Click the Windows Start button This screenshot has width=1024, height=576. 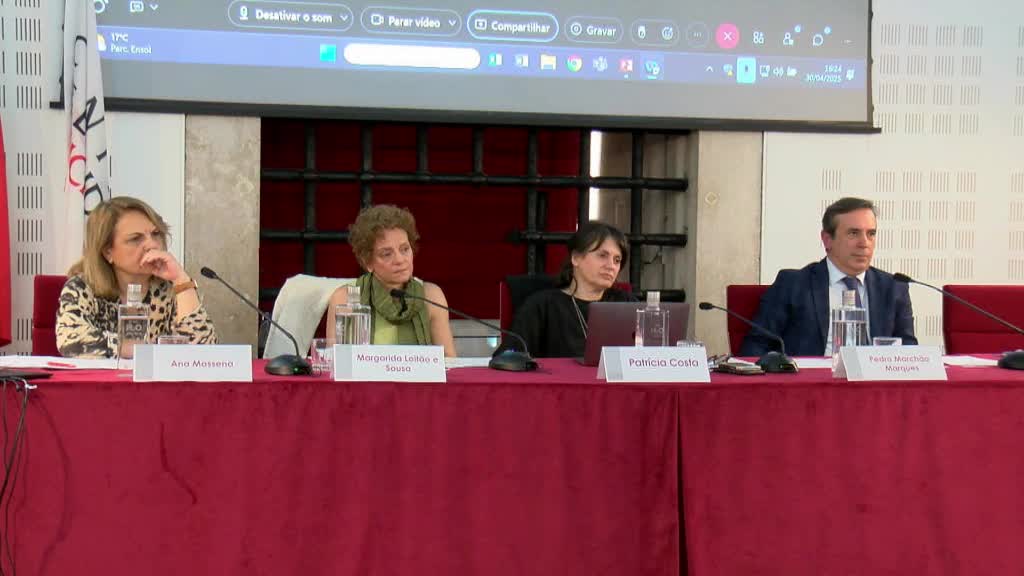click(x=328, y=54)
